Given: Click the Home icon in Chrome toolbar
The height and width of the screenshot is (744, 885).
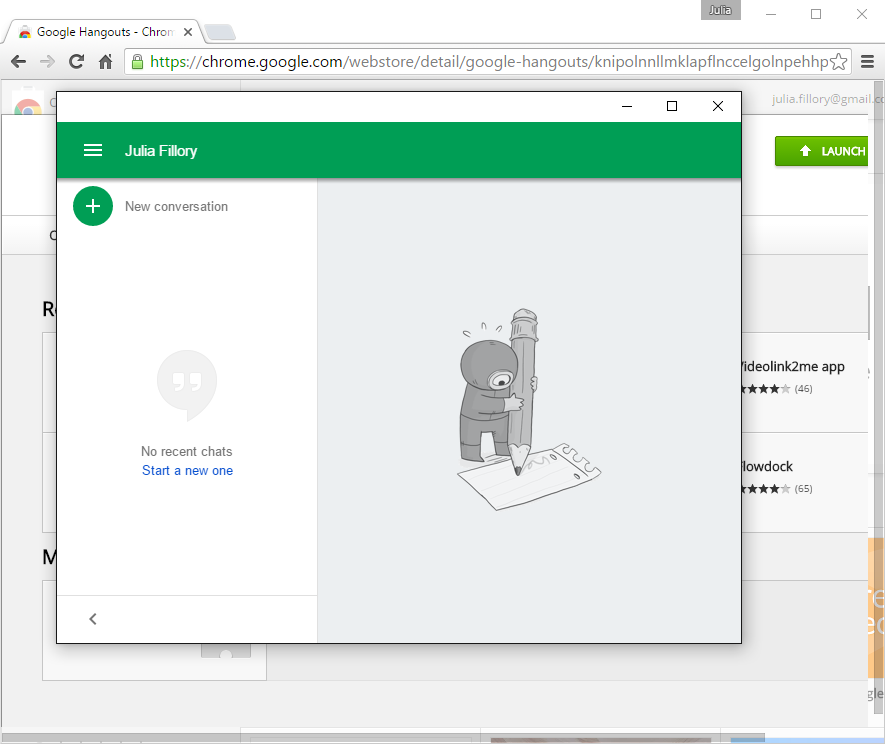Looking at the screenshot, I should 105,62.
